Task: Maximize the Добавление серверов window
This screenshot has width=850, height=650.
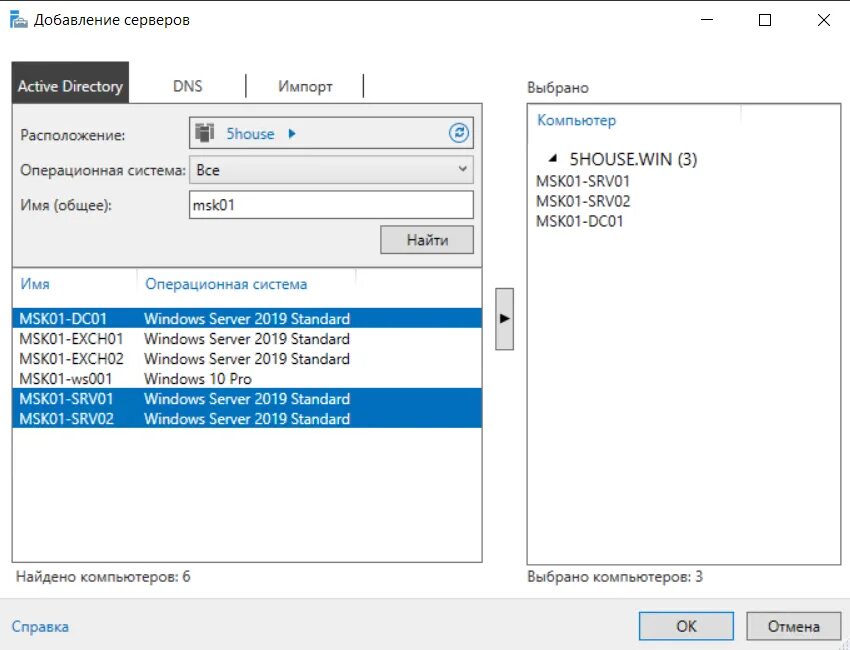Action: pyautogui.click(x=765, y=20)
